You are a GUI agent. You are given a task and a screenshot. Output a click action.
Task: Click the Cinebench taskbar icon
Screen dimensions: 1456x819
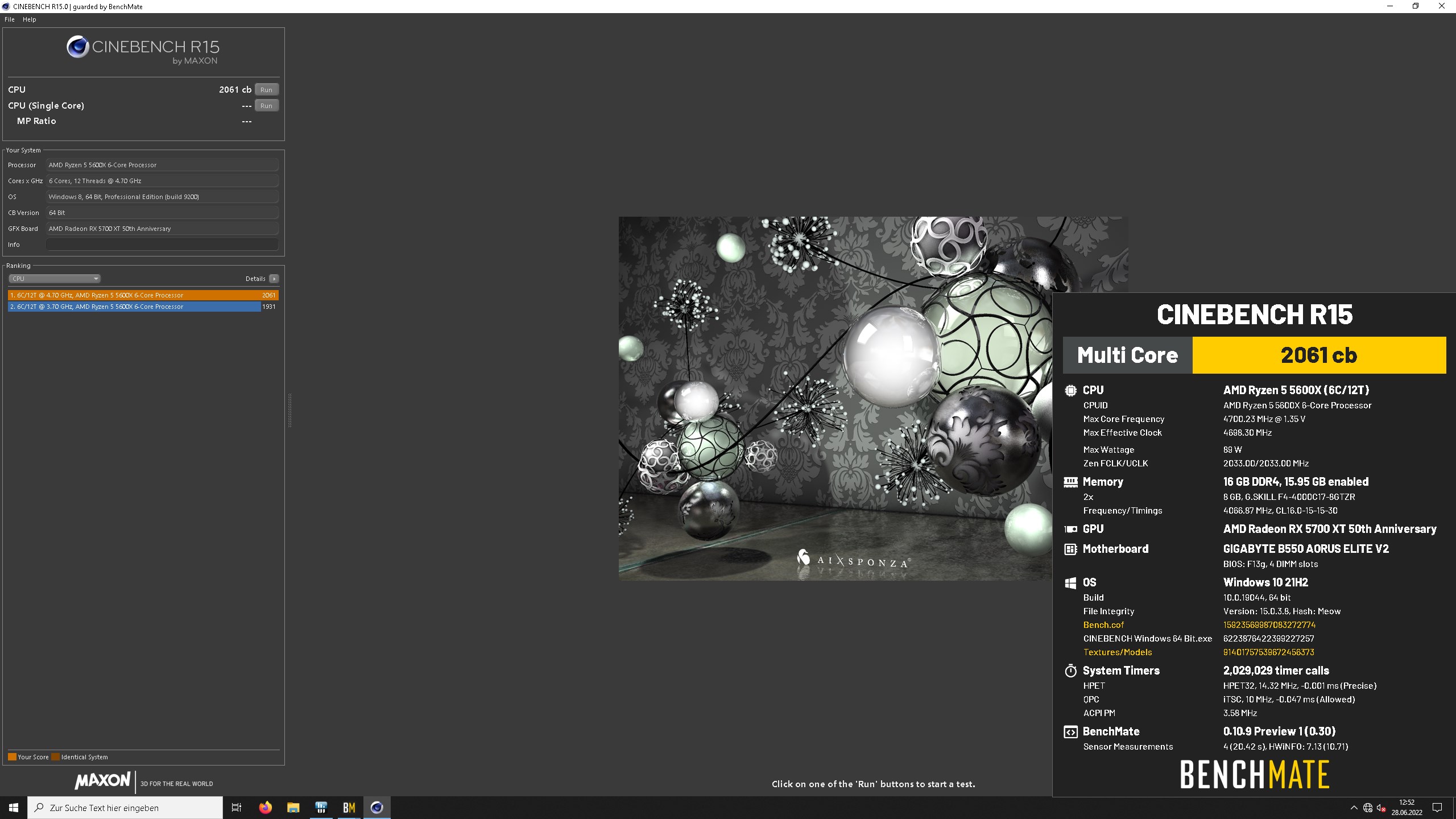pyautogui.click(x=377, y=808)
